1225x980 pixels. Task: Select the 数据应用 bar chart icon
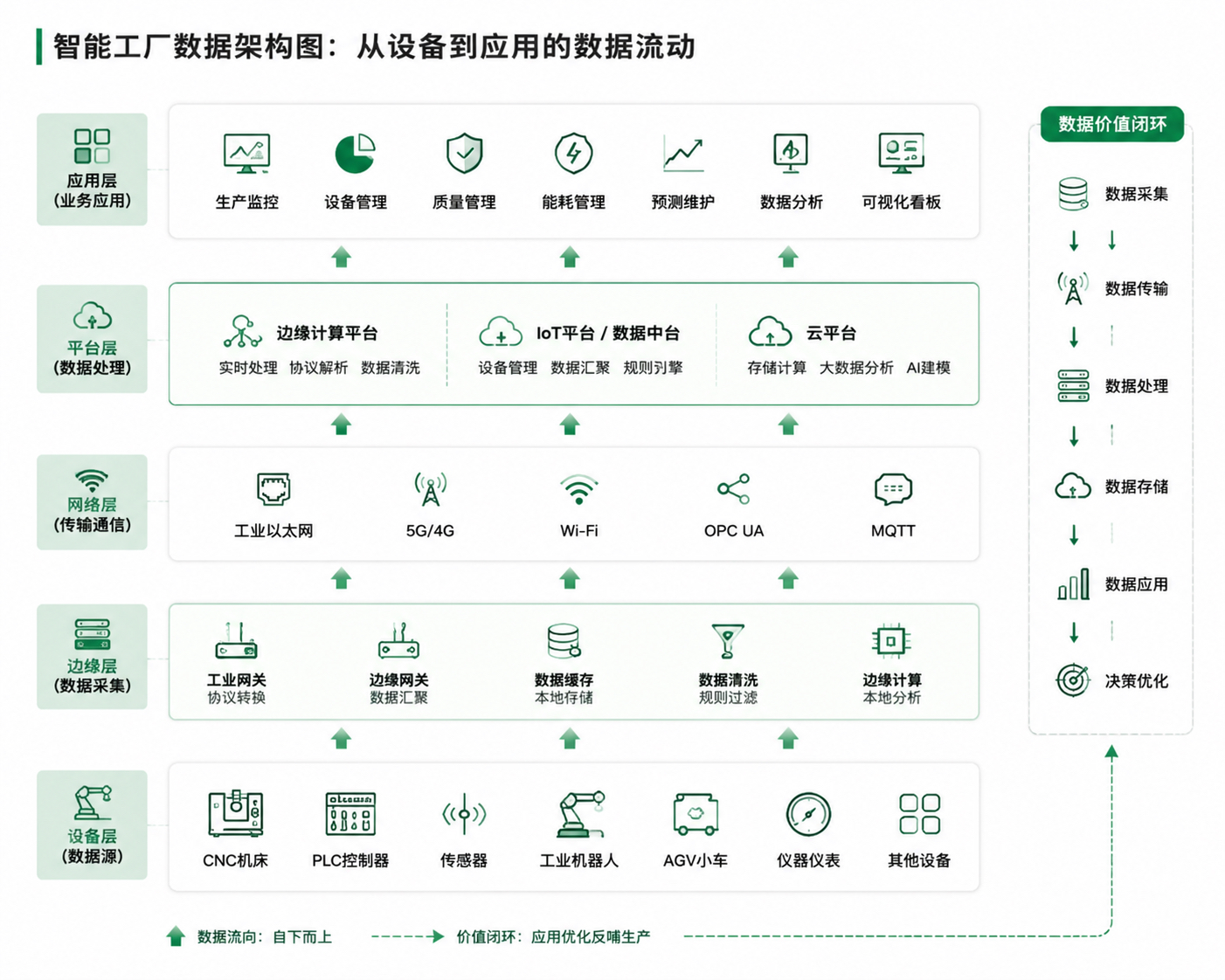coord(1073,584)
